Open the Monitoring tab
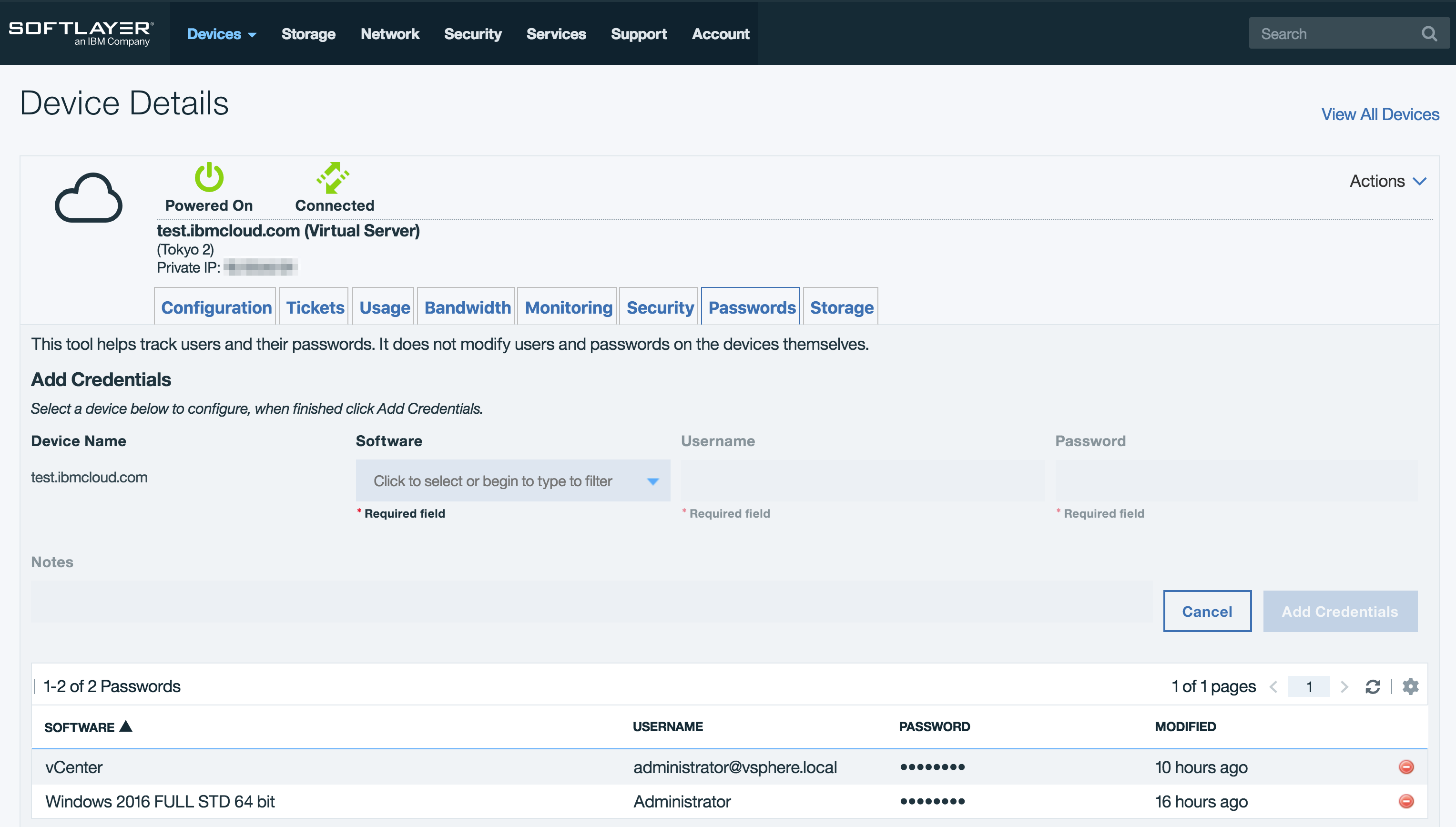 click(x=569, y=307)
